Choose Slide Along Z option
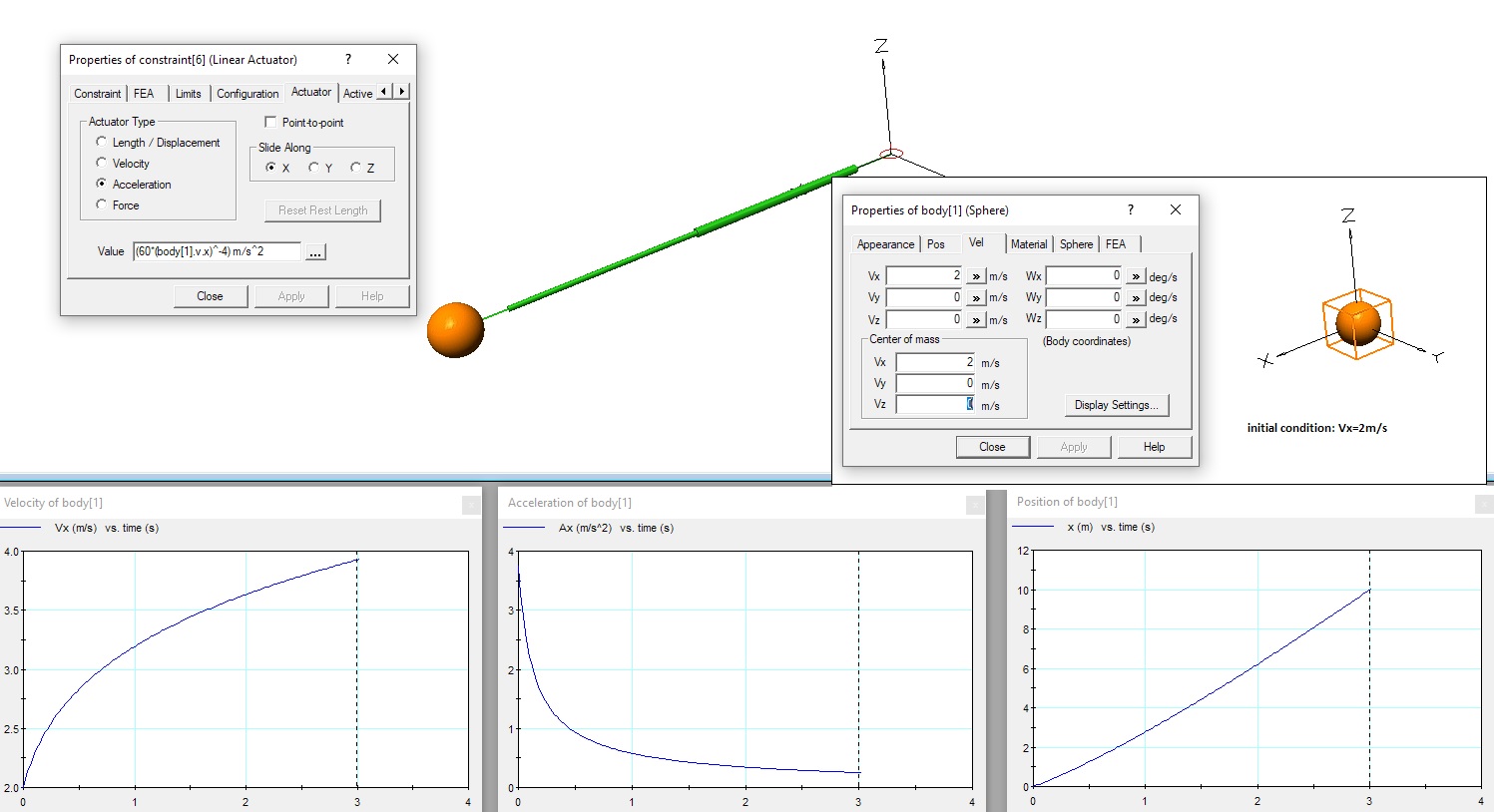Image resolution: width=1494 pixels, height=812 pixels. [x=355, y=168]
